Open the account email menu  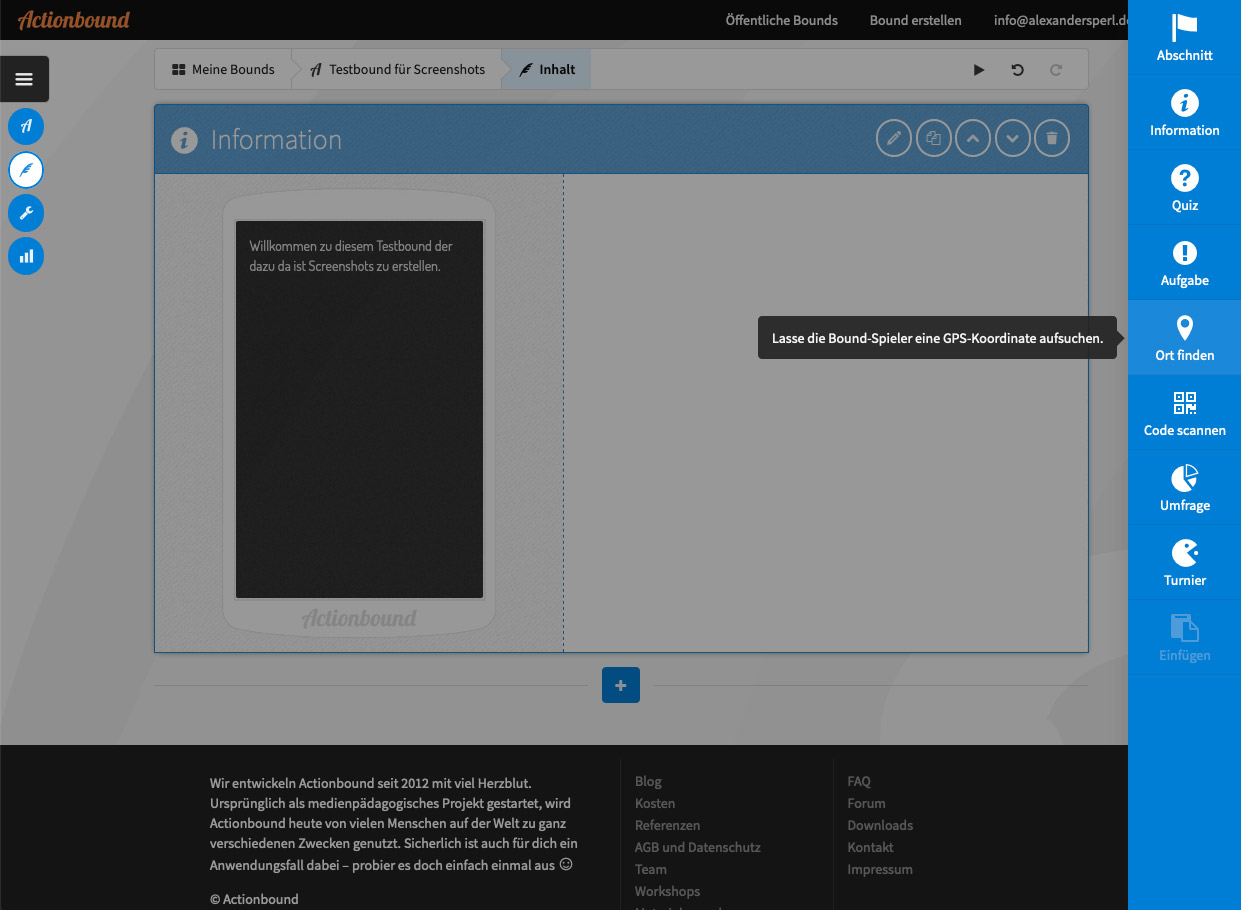click(1060, 20)
